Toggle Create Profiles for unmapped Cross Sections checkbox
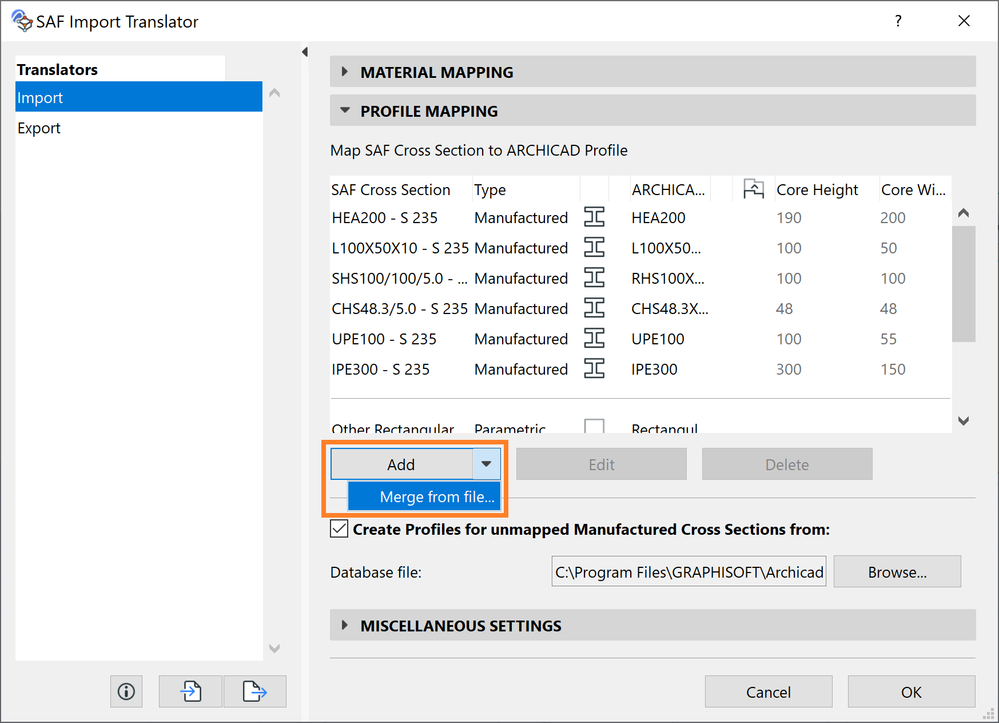999x723 pixels. [x=339, y=529]
